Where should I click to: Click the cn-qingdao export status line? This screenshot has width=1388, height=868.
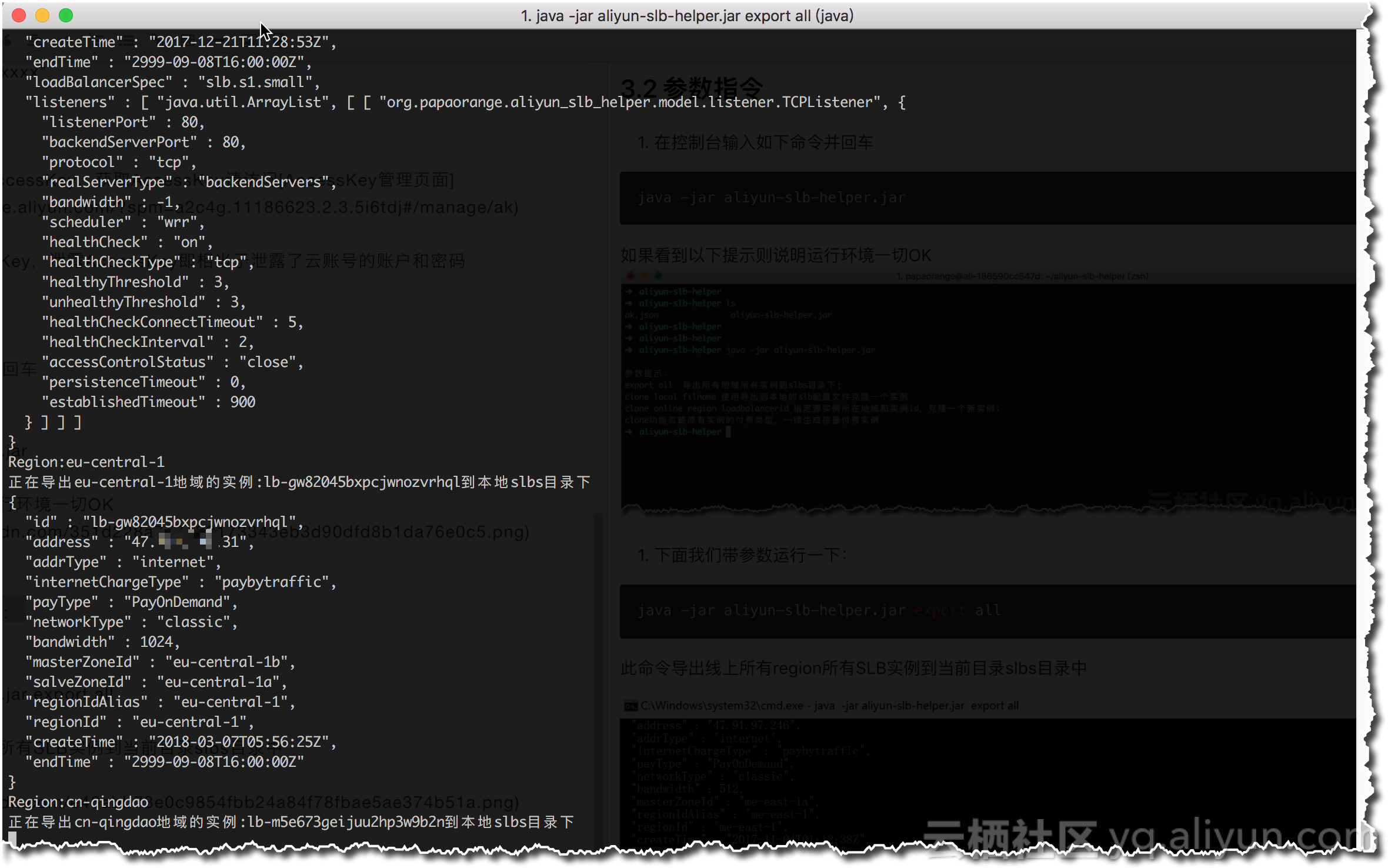point(291,822)
